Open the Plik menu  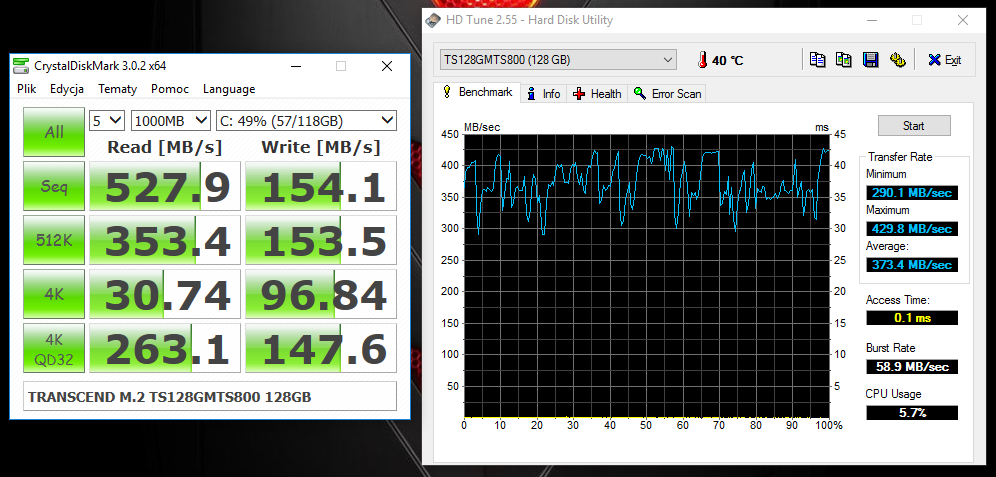(27, 89)
